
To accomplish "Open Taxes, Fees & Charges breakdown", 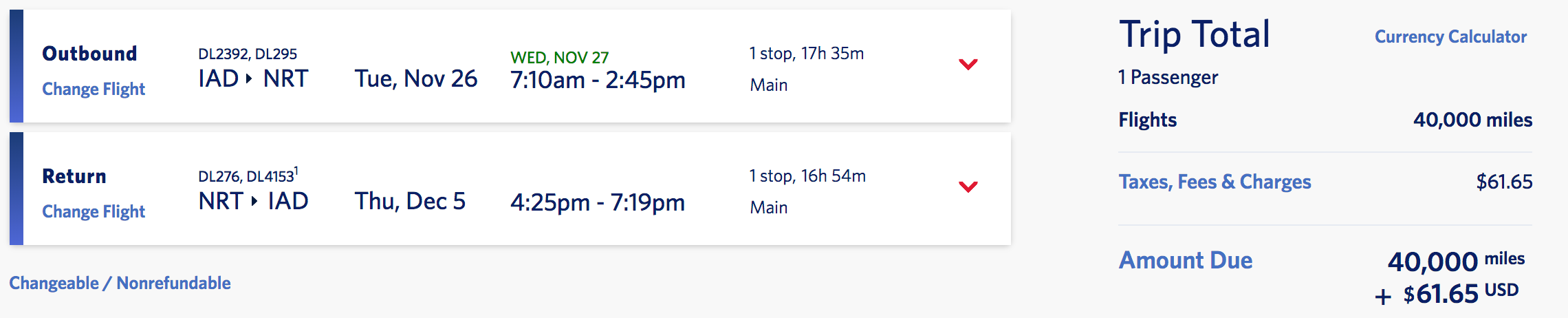I will 1215,182.
